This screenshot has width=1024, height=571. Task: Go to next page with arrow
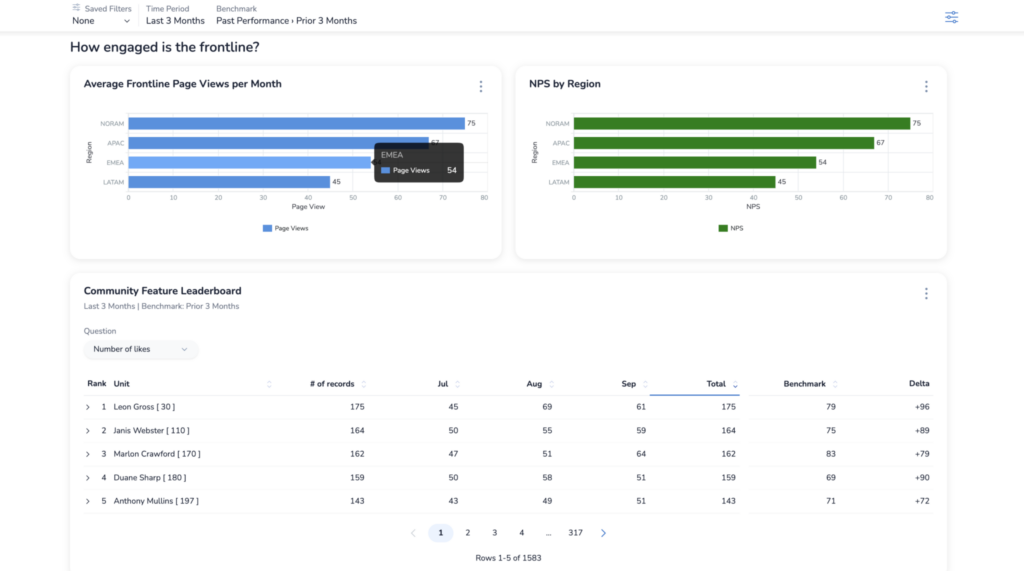point(603,533)
